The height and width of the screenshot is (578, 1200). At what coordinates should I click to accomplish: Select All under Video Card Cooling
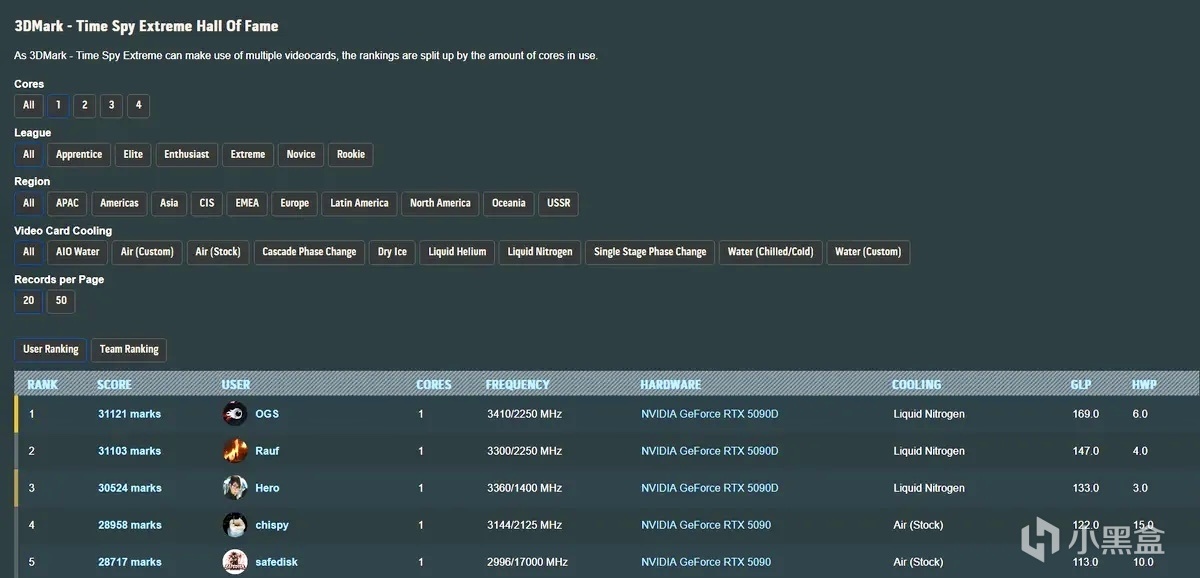pos(28,252)
